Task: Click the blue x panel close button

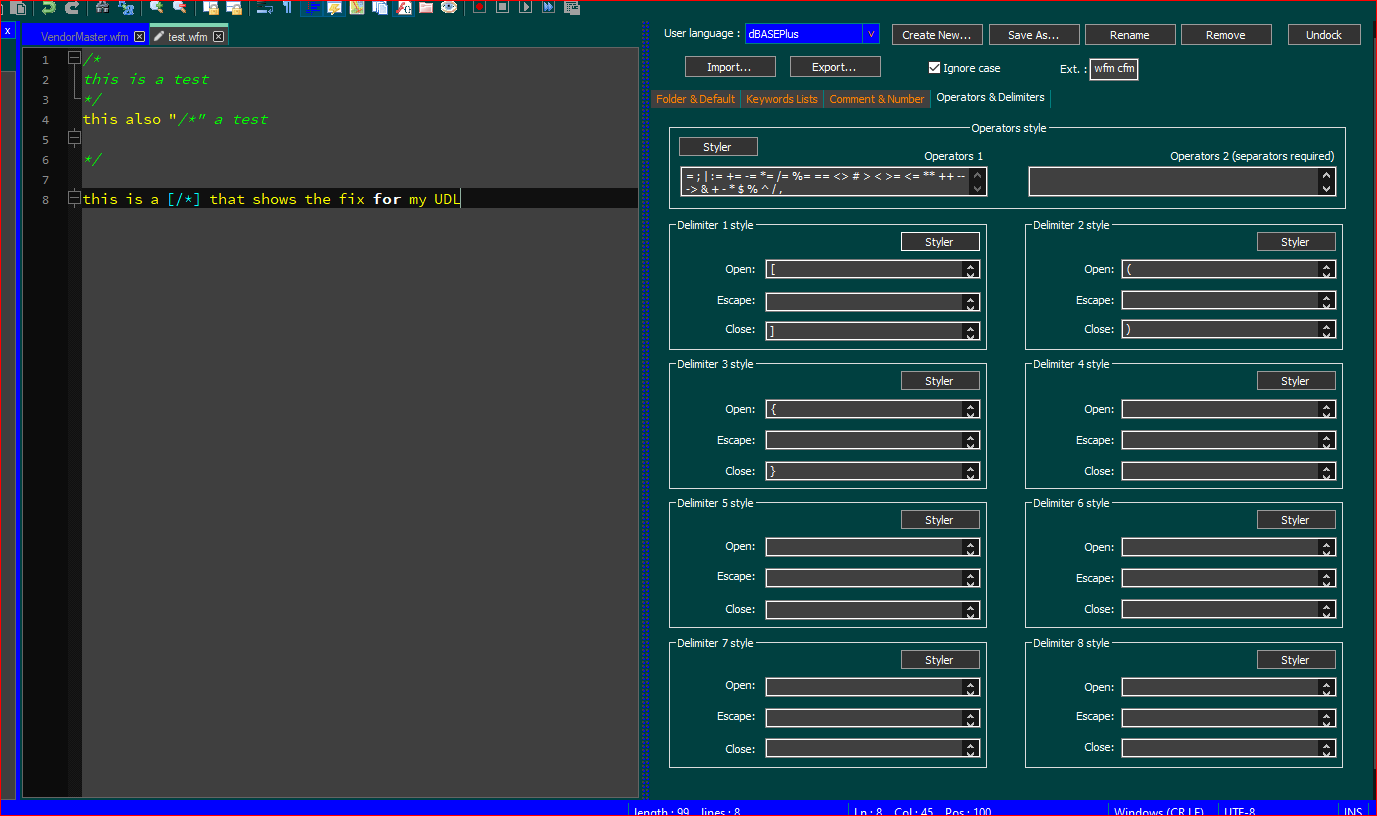Action: 7,31
